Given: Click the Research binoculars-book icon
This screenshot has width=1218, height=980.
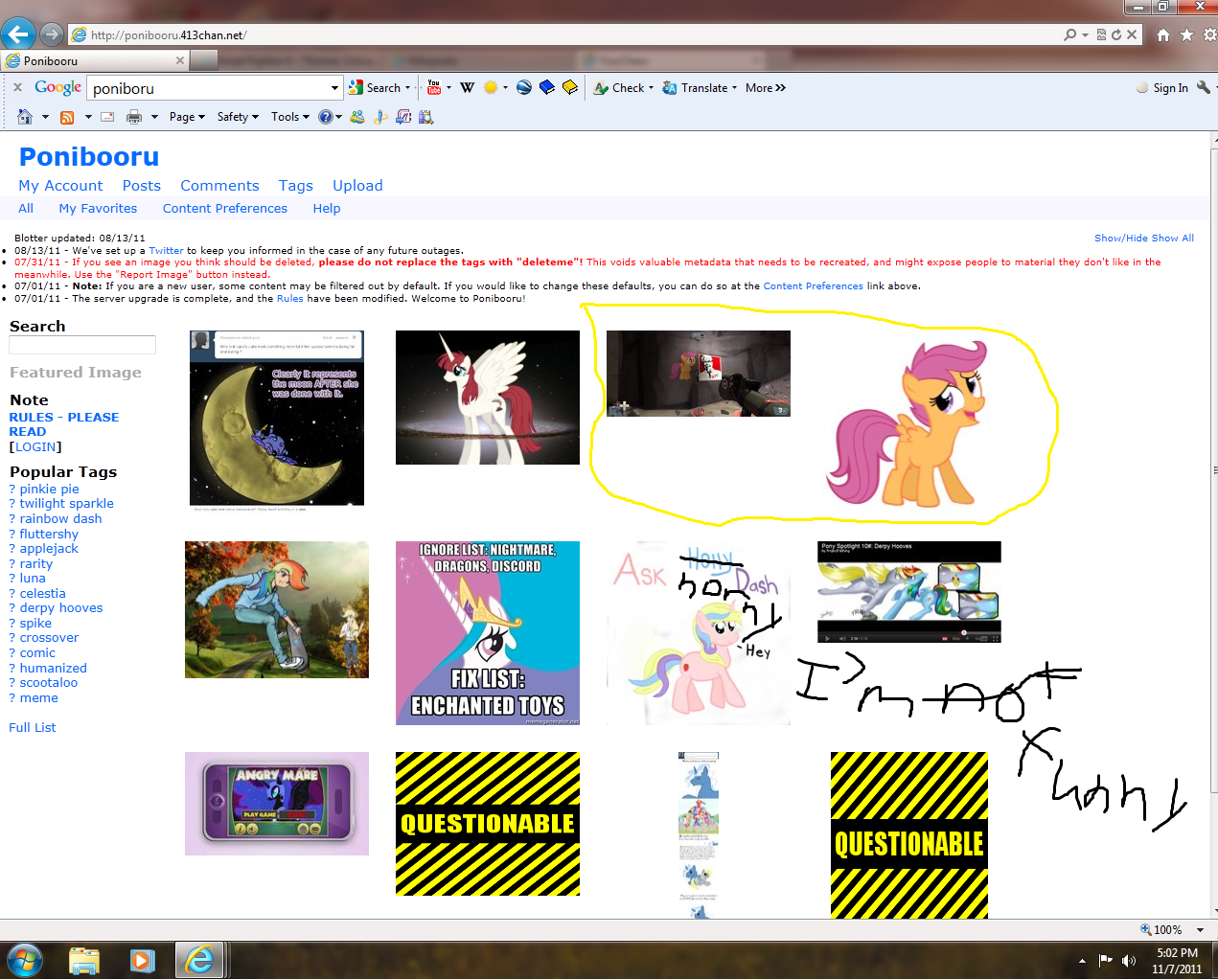Looking at the screenshot, I should pos(426,117).
